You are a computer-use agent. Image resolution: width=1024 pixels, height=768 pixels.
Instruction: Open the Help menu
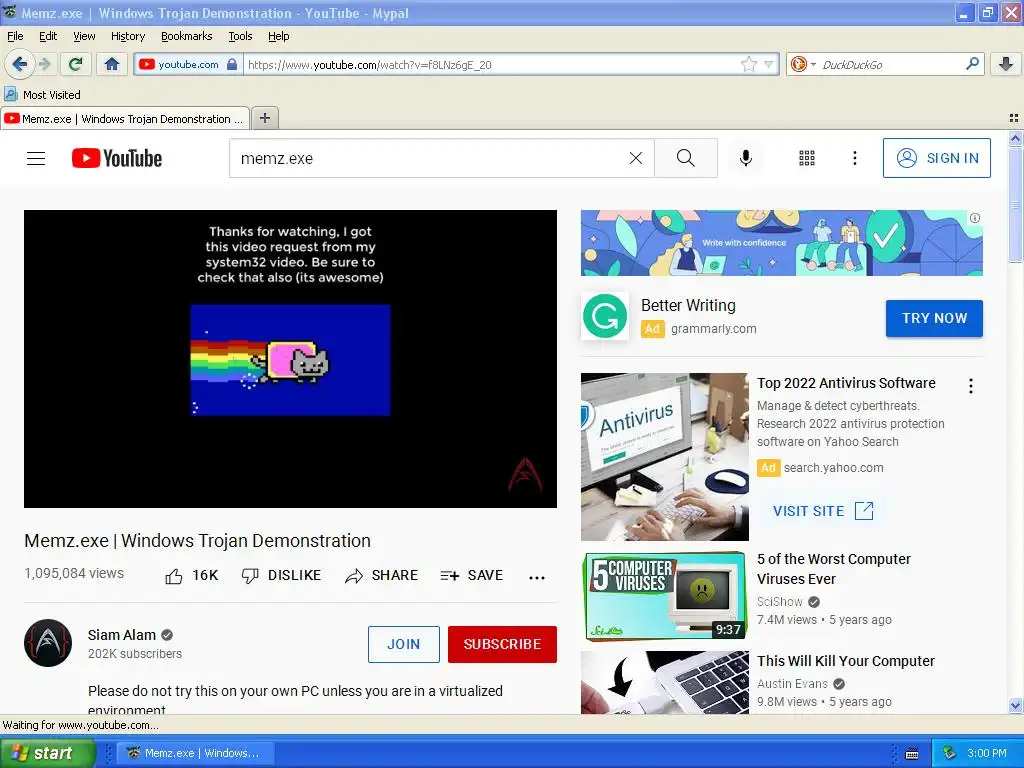point(278,36)
